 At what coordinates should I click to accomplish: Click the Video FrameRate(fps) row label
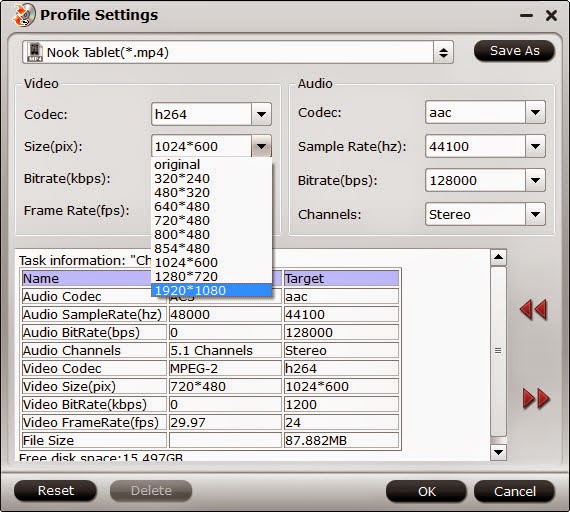pyautogui.click(x=94, y=423)
